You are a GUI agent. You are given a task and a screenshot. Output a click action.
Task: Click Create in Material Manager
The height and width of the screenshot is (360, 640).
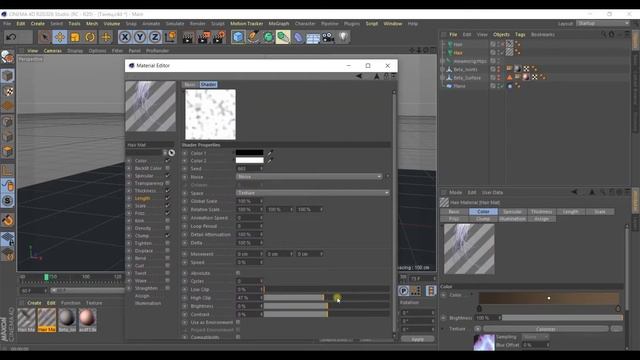[34, 303]
